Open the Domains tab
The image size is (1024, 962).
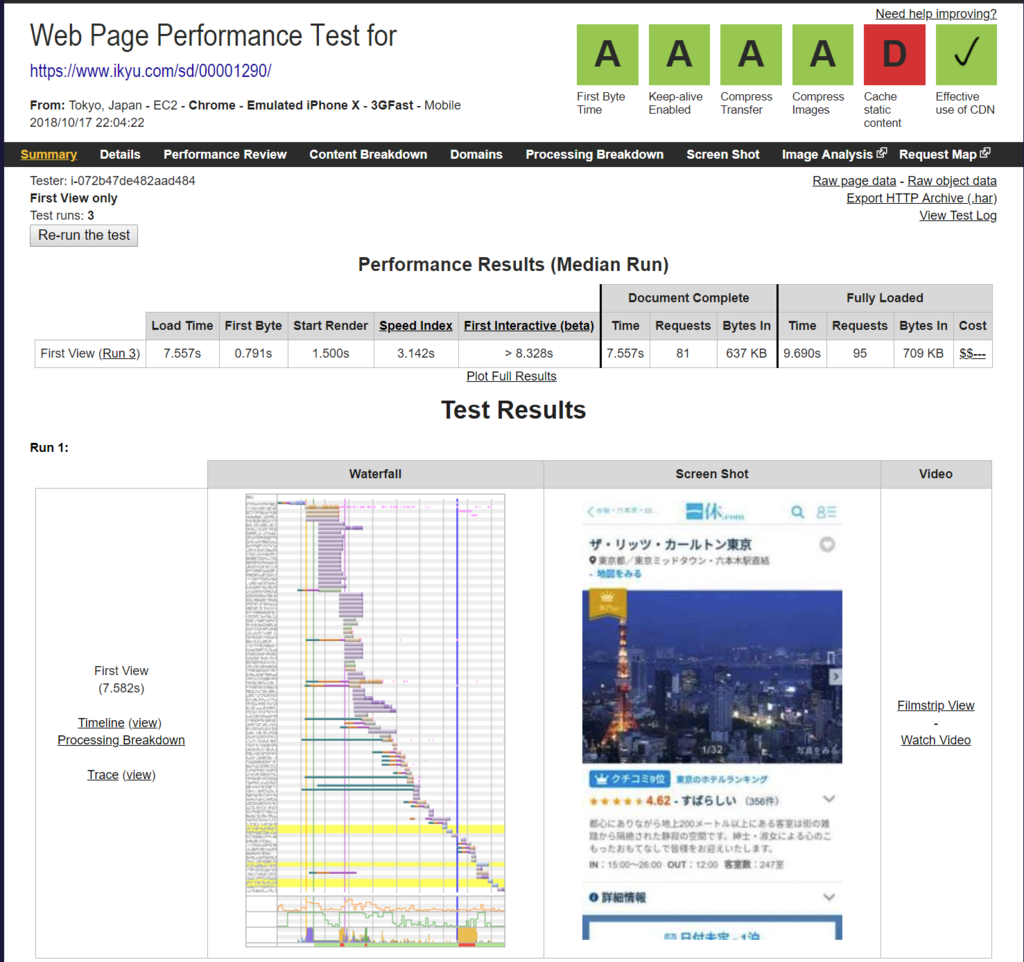click(x=476, y=155)
